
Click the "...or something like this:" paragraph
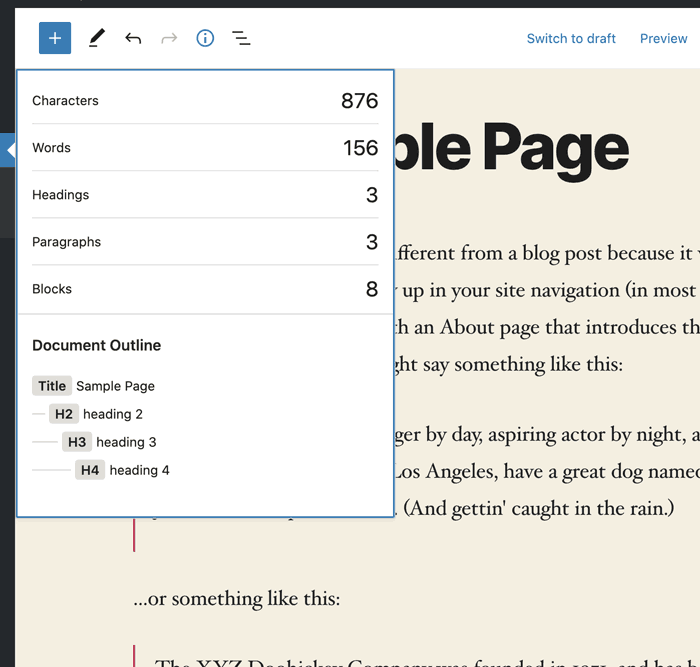[x=236, y=598]
